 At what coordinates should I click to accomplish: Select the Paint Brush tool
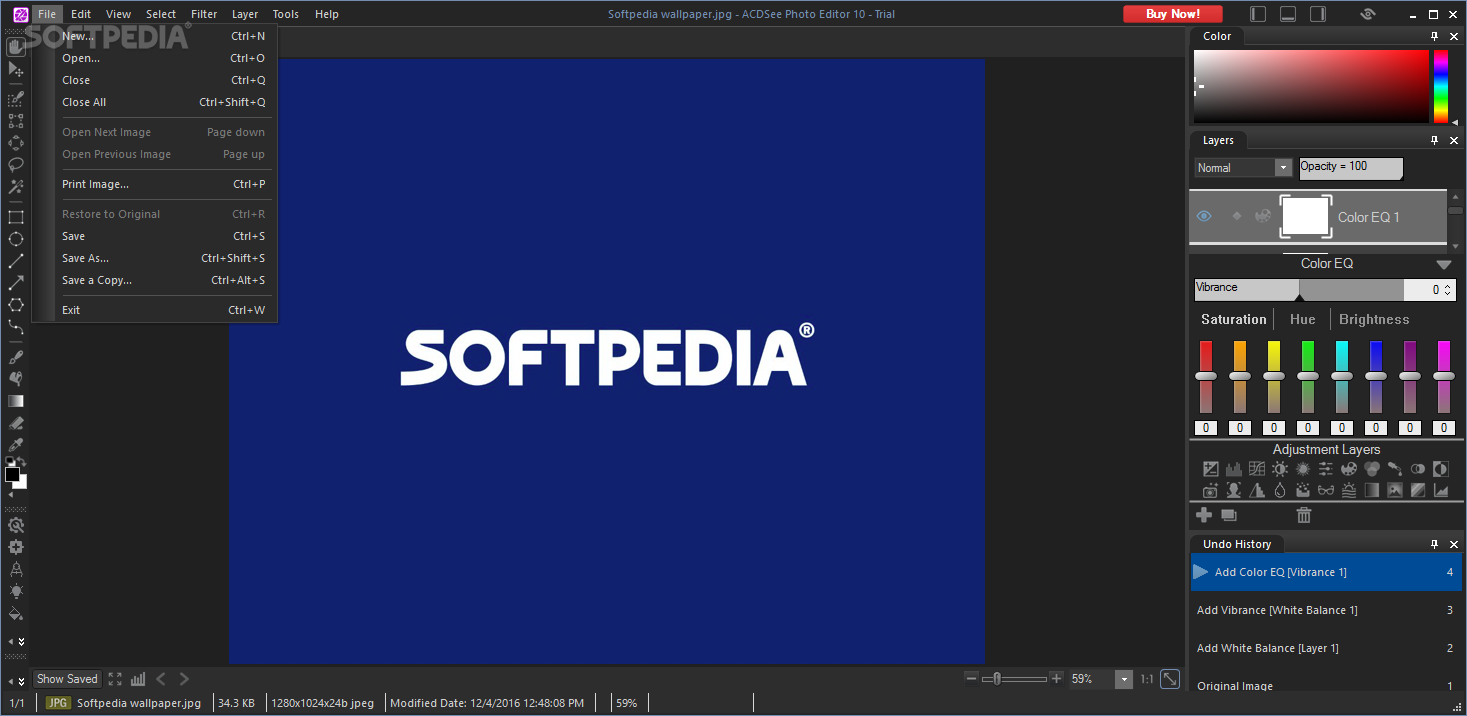(15, 357)
